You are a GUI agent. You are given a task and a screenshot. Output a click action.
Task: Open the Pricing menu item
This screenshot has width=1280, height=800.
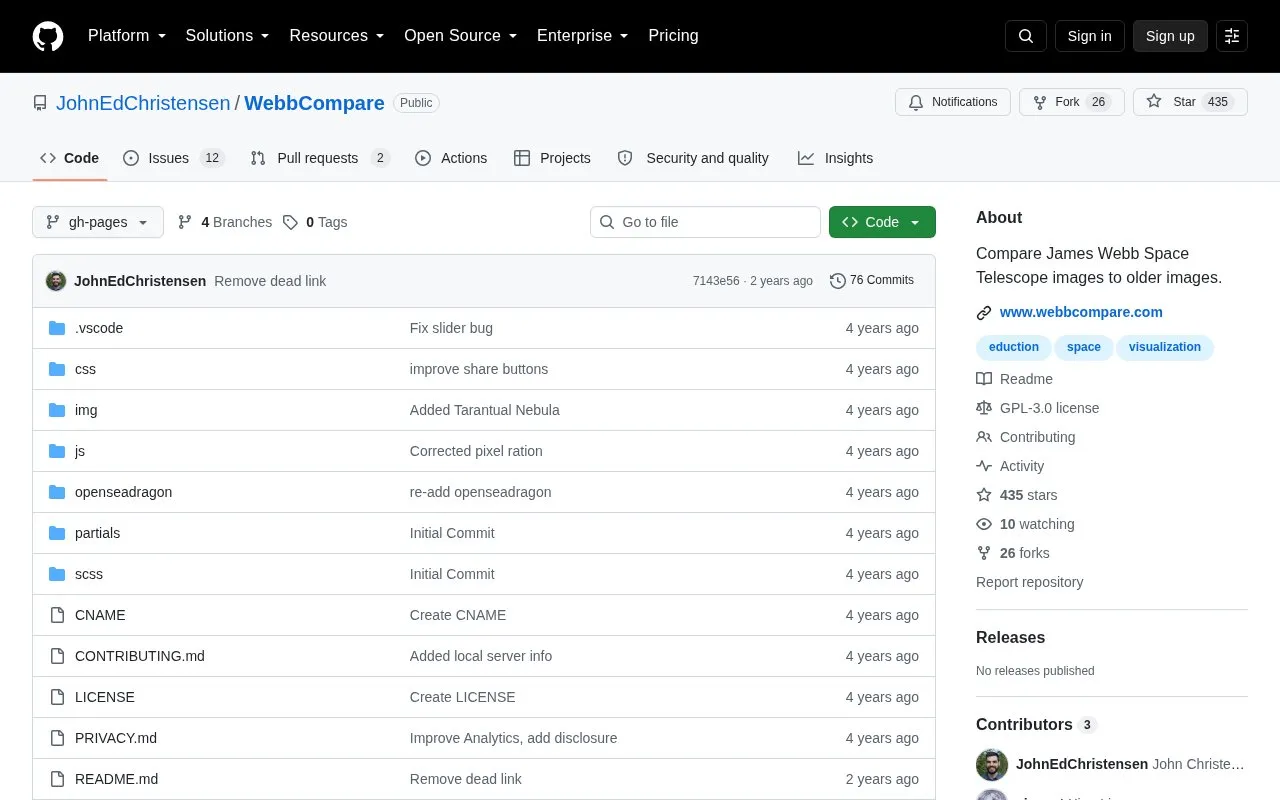[x=673, y=36]
